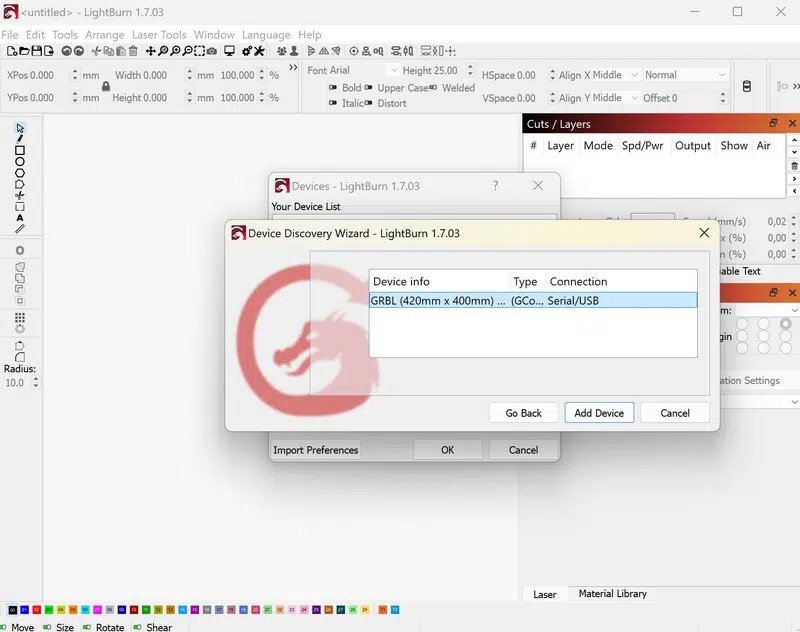Click the New file icon in toolbar
The width and height of the screenshot is (800, 632).
12,51
